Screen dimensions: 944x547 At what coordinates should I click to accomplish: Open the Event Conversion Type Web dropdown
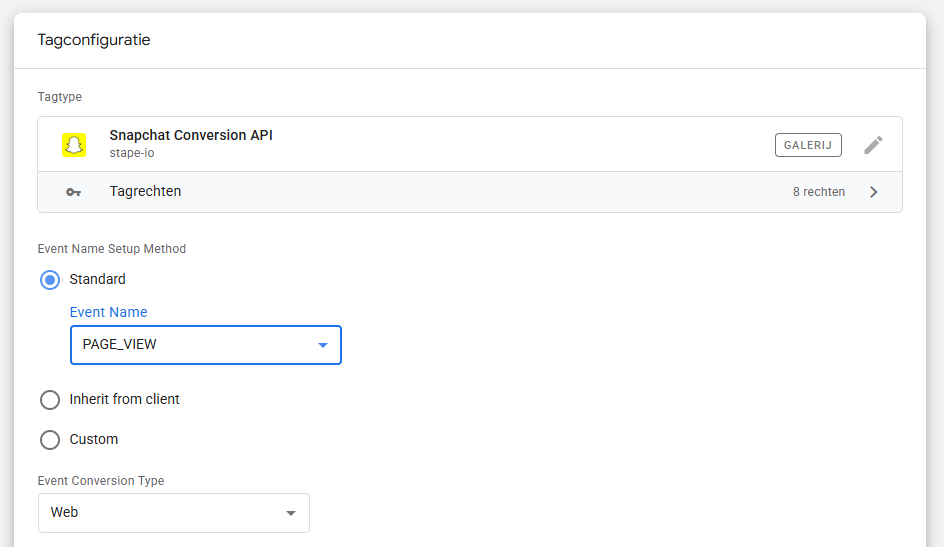coord(173,513)
